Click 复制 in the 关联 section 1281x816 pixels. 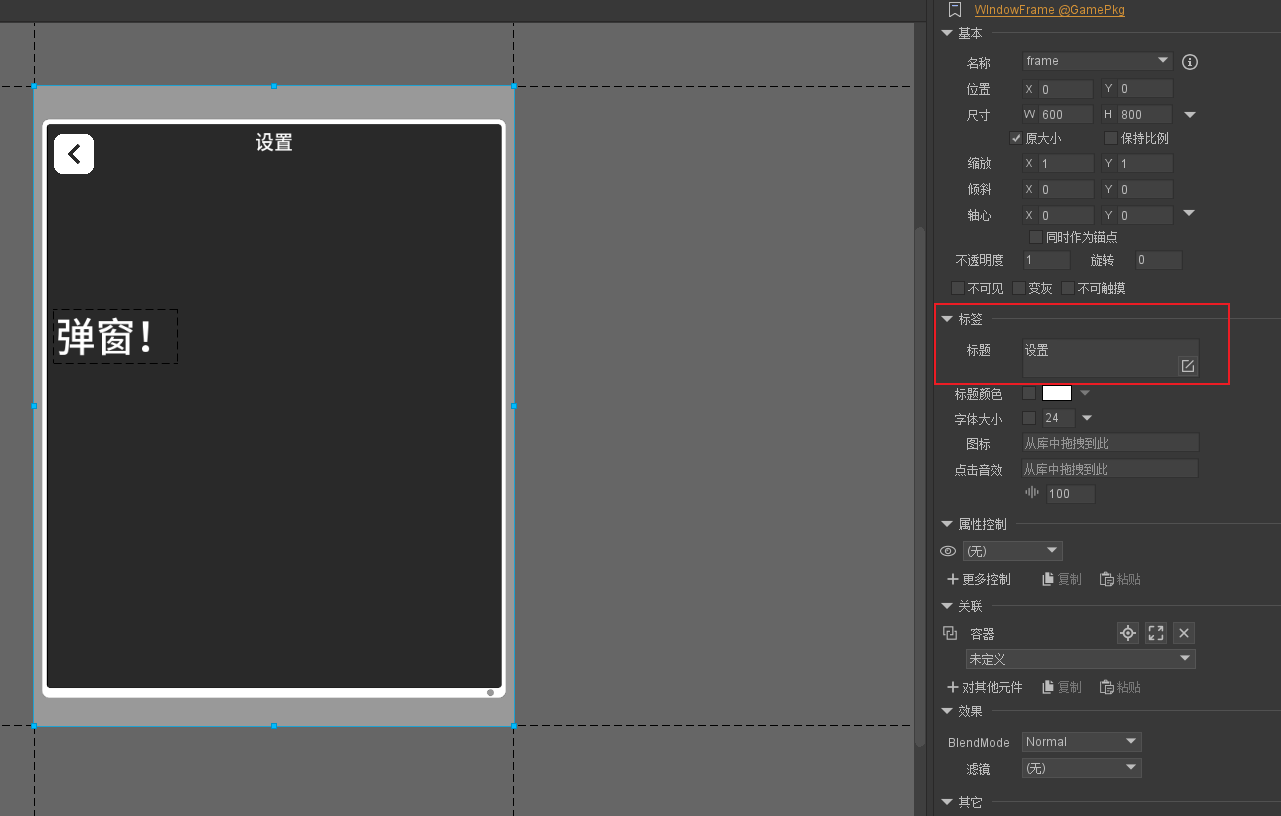[1062, 687]
